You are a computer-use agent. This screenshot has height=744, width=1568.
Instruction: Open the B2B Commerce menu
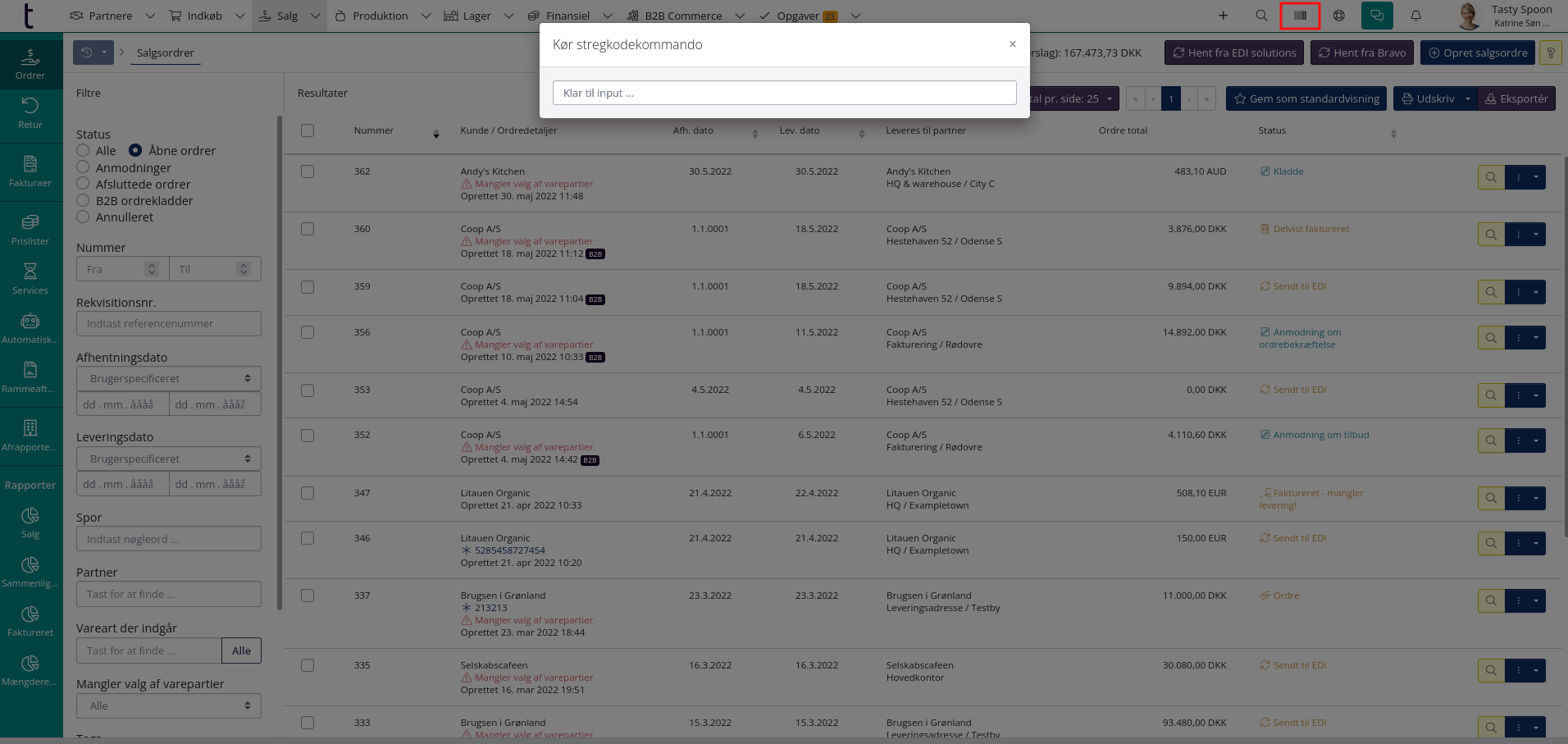683,16
